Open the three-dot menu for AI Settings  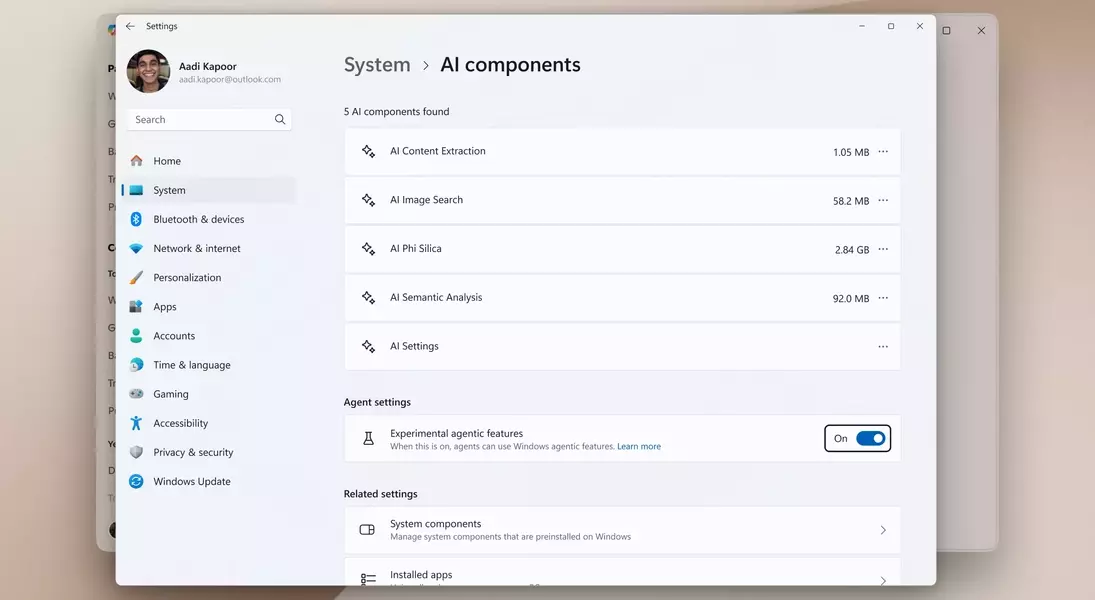click(882, 347)
